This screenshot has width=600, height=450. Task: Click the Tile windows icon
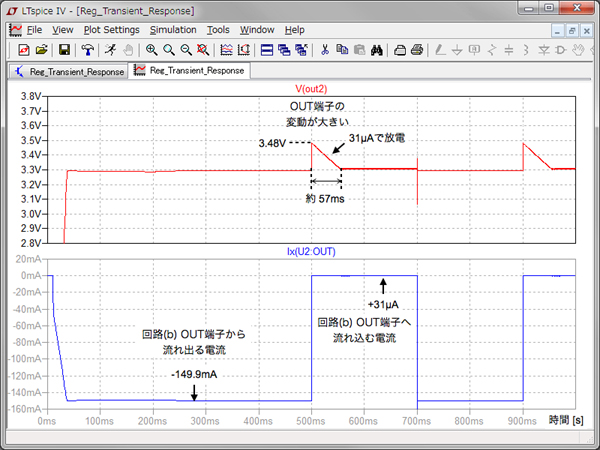(x=265, y=49)
